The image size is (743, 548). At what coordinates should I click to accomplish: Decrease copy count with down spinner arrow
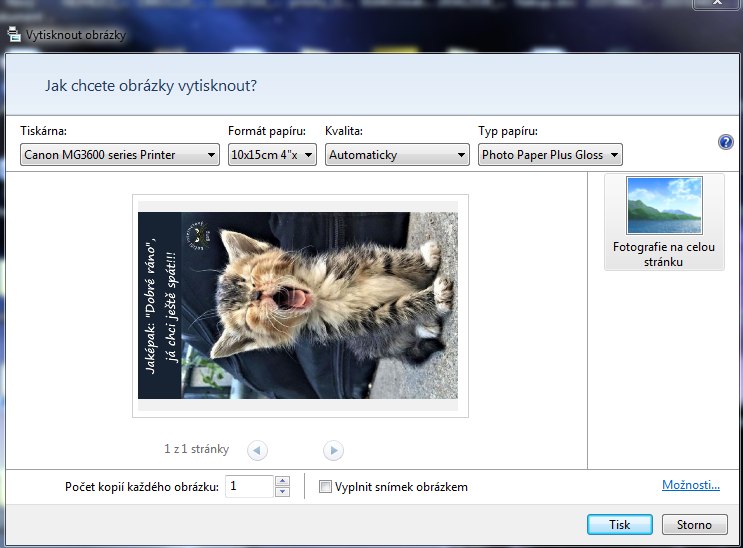(x=282, y=492)
